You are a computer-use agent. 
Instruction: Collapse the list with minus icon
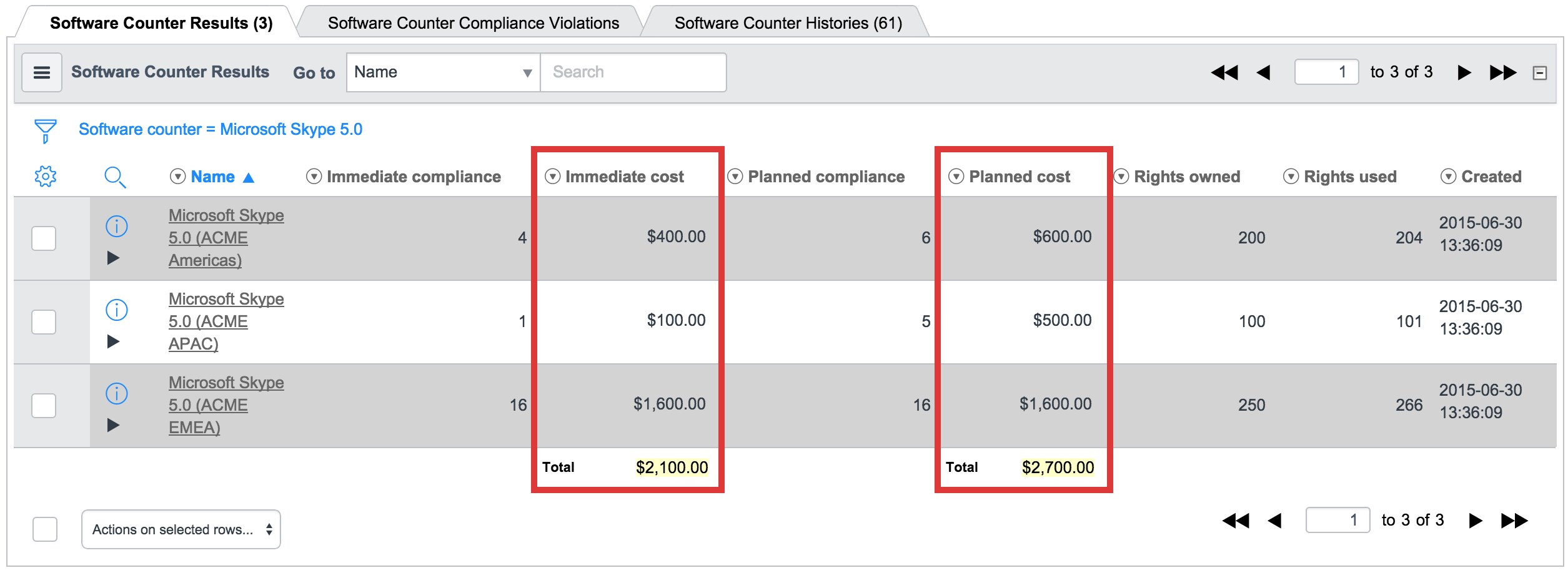pyautogui.click(x=1540, y=73)
